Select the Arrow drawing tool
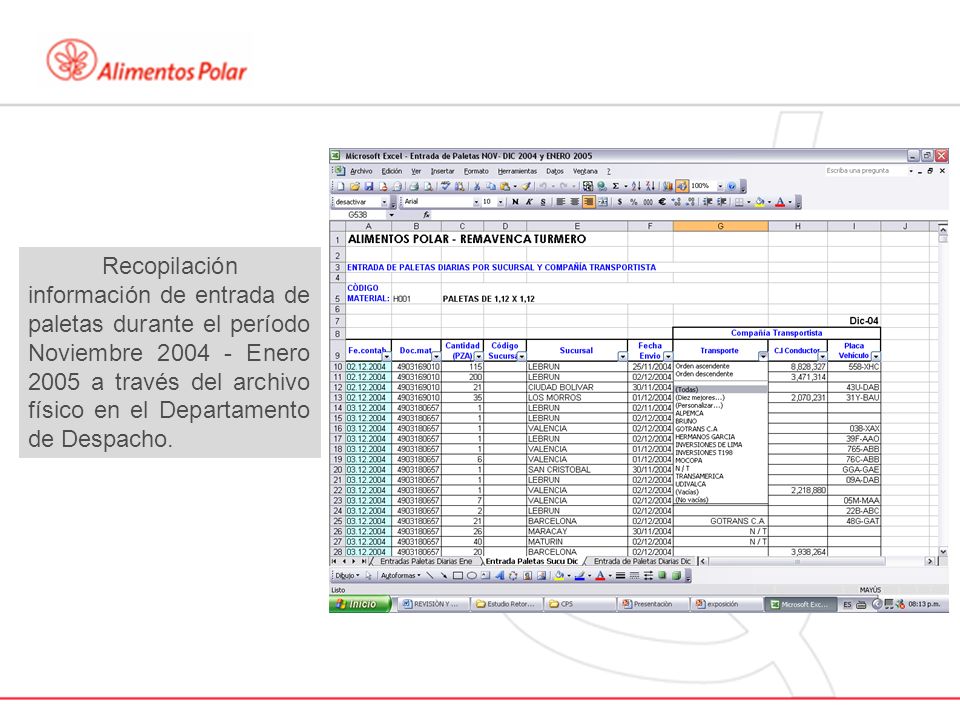Image resolution: width=960 pixels, height=720 pixels. point(444,576)
